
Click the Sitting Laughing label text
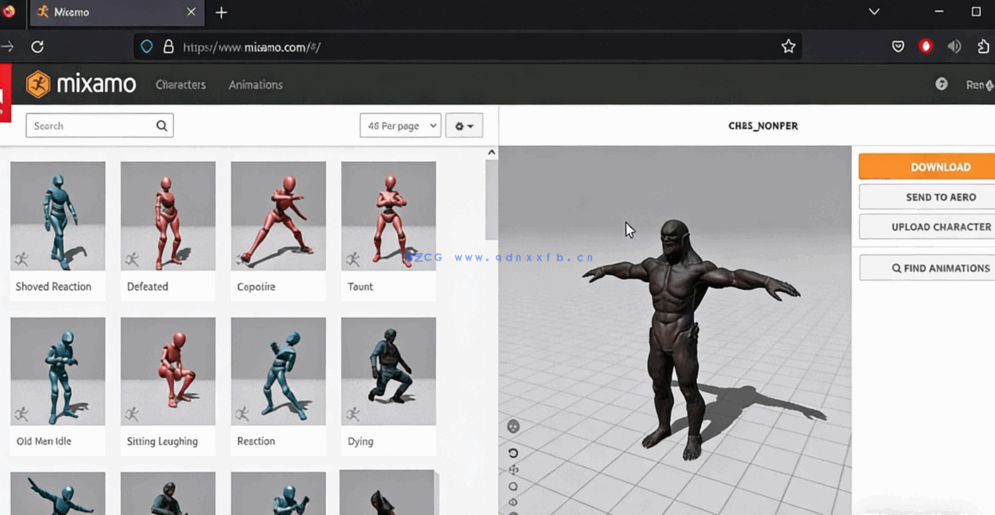(x=162, y=441)
